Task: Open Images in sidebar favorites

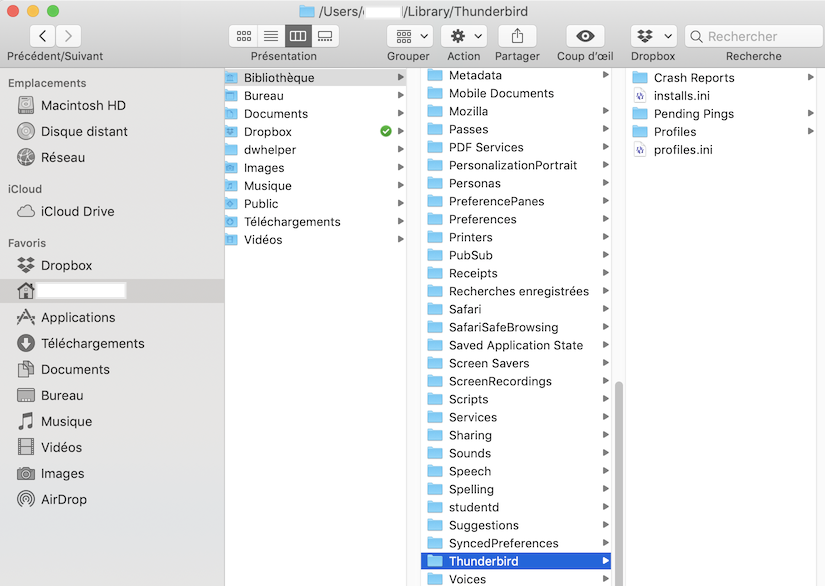Action: 112,473
